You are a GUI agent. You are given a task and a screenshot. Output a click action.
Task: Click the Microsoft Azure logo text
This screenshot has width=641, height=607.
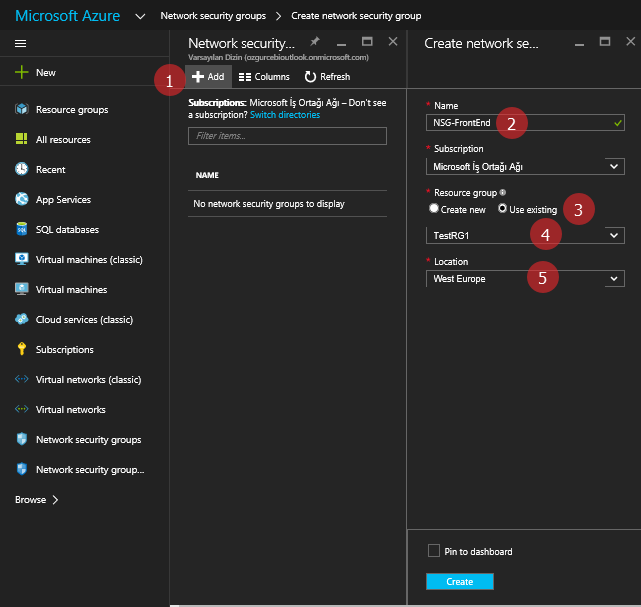pyautogui.click(x=67, y=16)
